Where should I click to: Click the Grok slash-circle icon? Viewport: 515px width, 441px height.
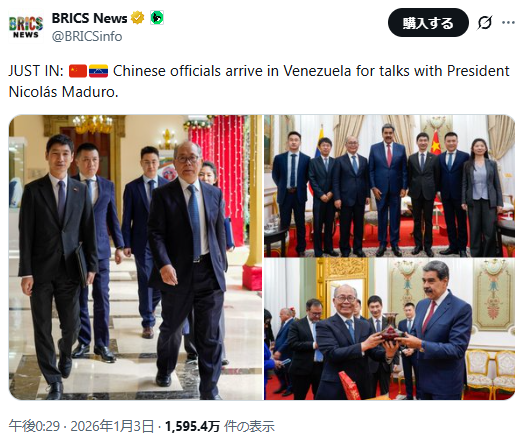click(484, 23)
